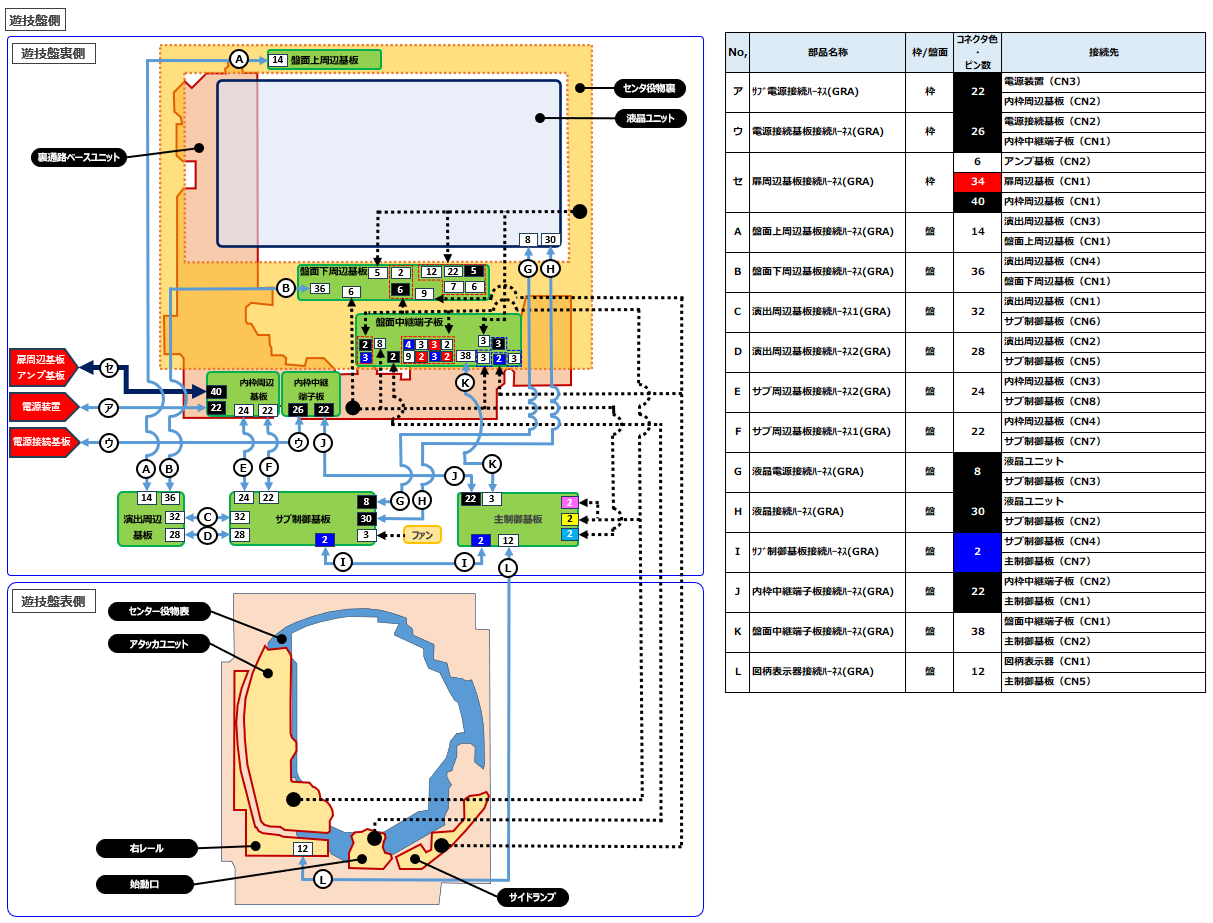Select the 裏通路ベースユニット label

(x=79, y=157)
